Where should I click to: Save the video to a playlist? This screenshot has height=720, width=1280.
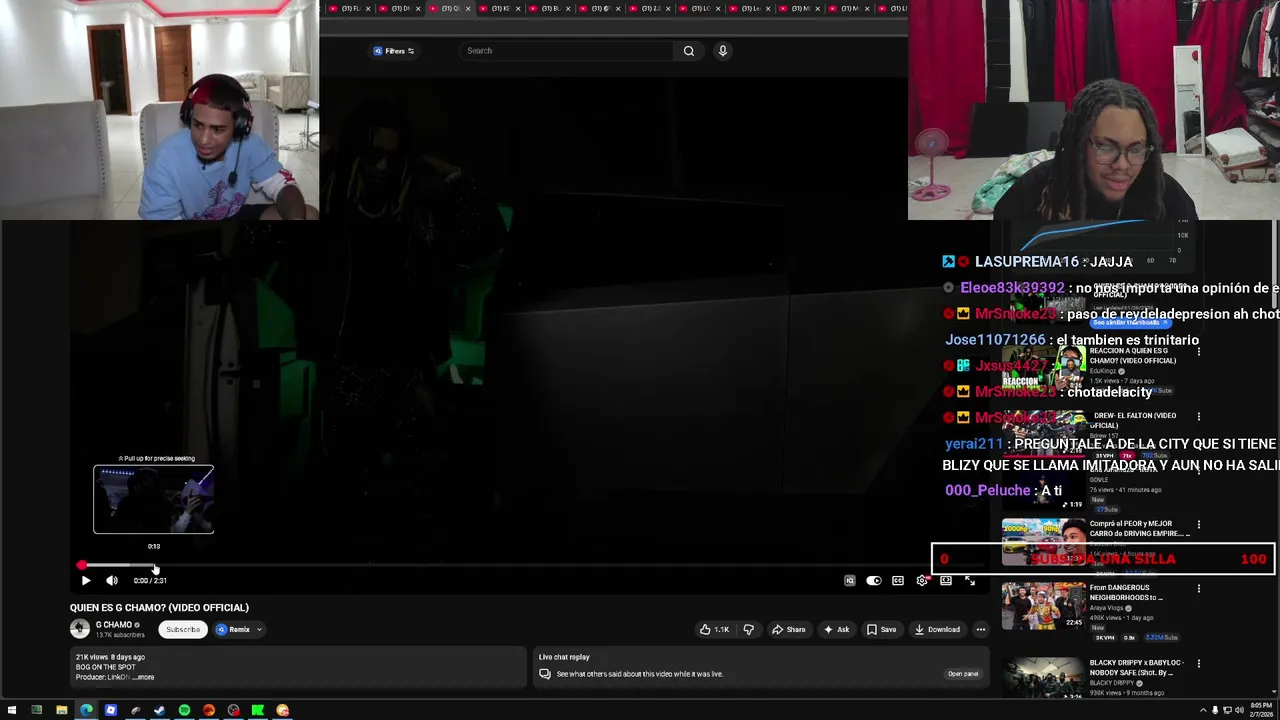coord(881,629)
